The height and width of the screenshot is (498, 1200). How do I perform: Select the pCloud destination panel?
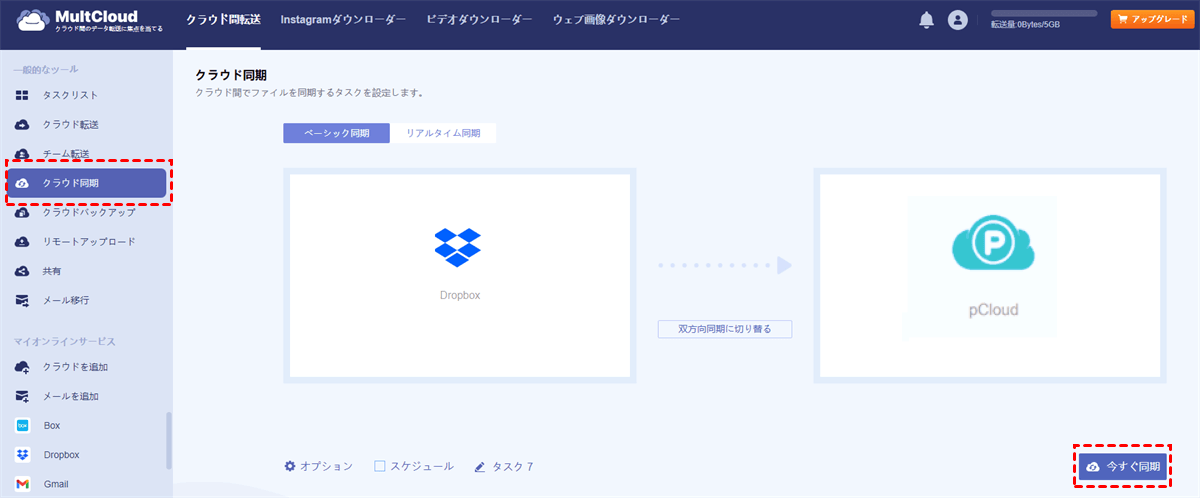pyautogui.click(x=990, y=275)
